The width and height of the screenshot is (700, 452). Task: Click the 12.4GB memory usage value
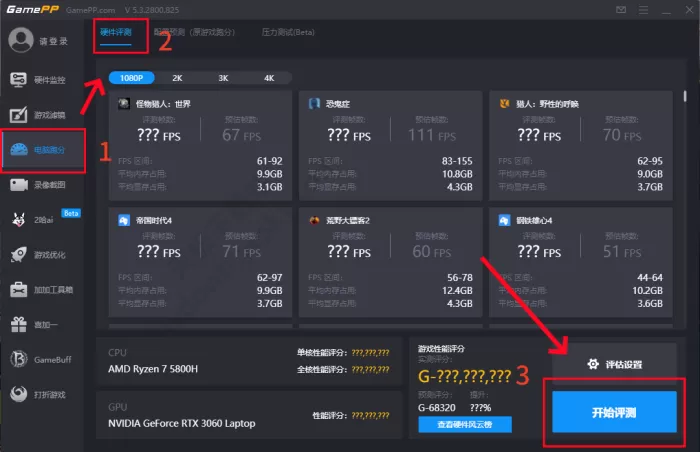coord(457,290)
